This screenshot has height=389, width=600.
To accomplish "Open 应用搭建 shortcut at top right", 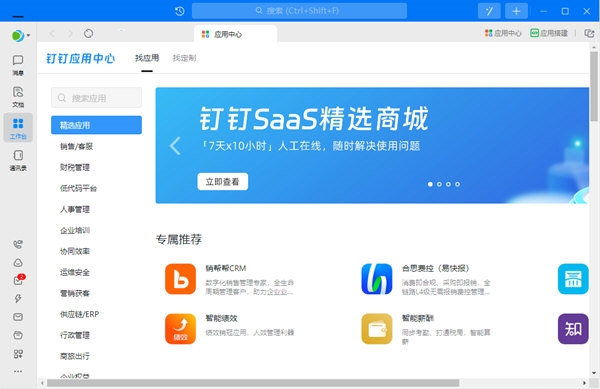I will (549, 33).
